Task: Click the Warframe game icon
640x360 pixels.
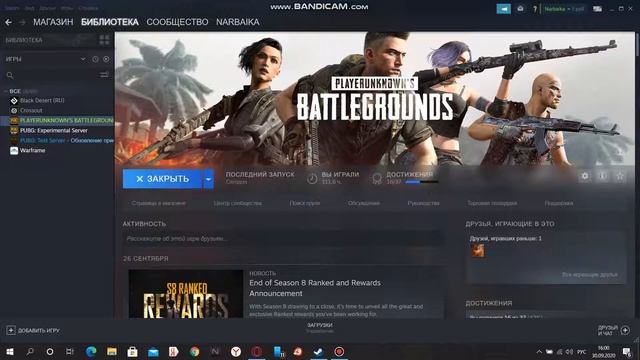Action: tap(14, 150)
